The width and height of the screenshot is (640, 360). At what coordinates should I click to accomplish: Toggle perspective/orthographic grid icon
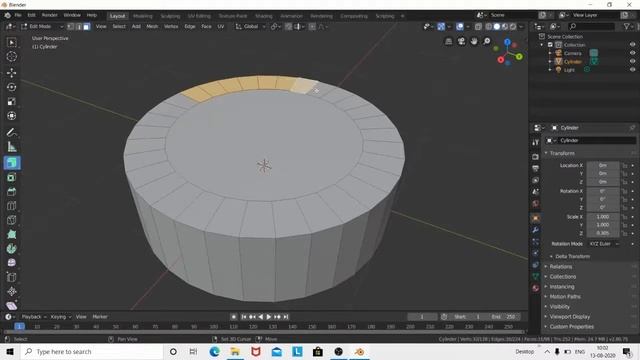[449, 41]
